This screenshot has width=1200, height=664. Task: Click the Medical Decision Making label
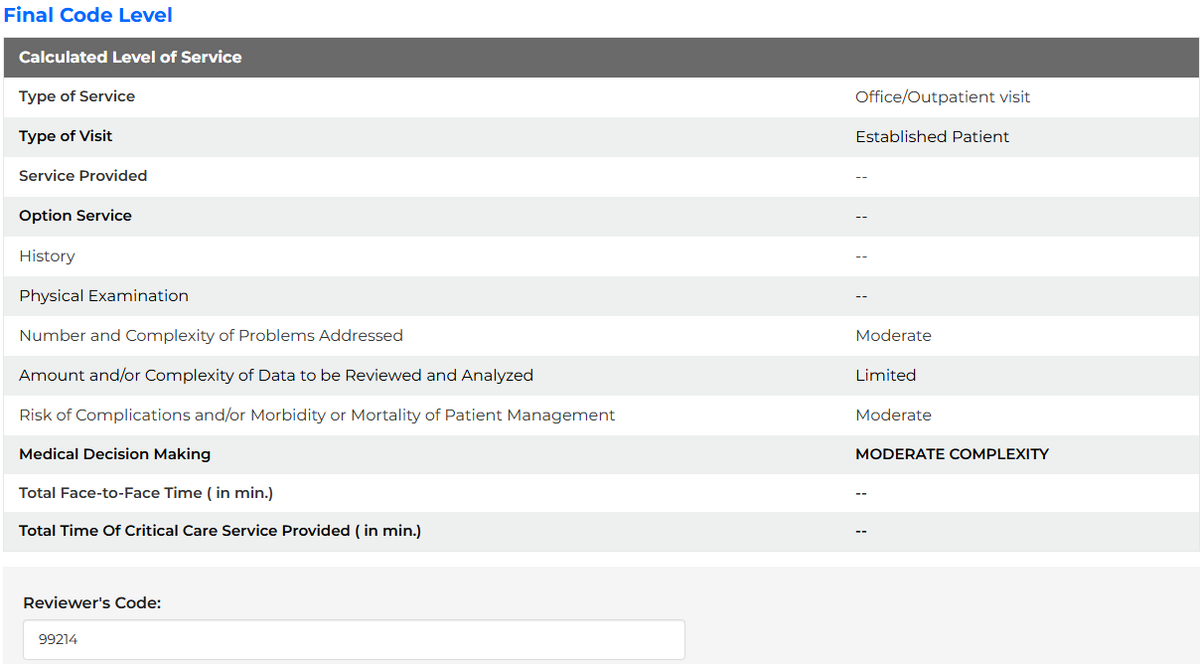click(115, 454)
